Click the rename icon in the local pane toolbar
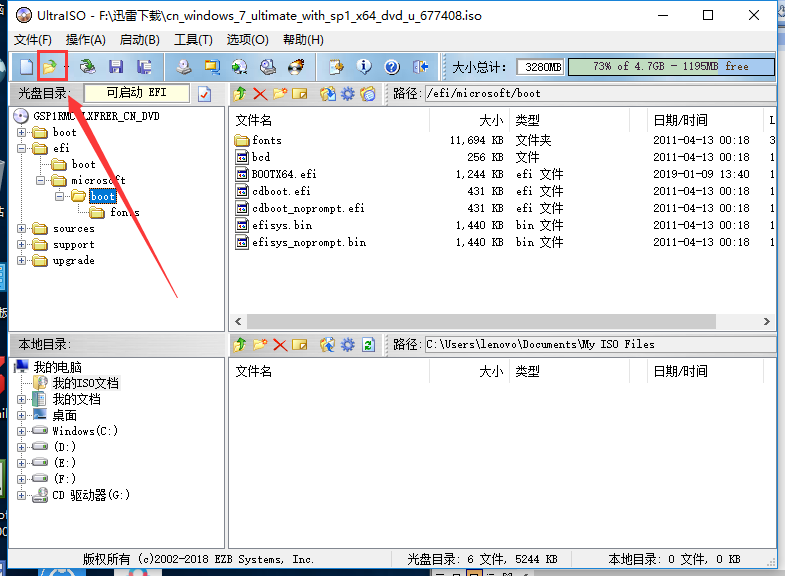 300,345
